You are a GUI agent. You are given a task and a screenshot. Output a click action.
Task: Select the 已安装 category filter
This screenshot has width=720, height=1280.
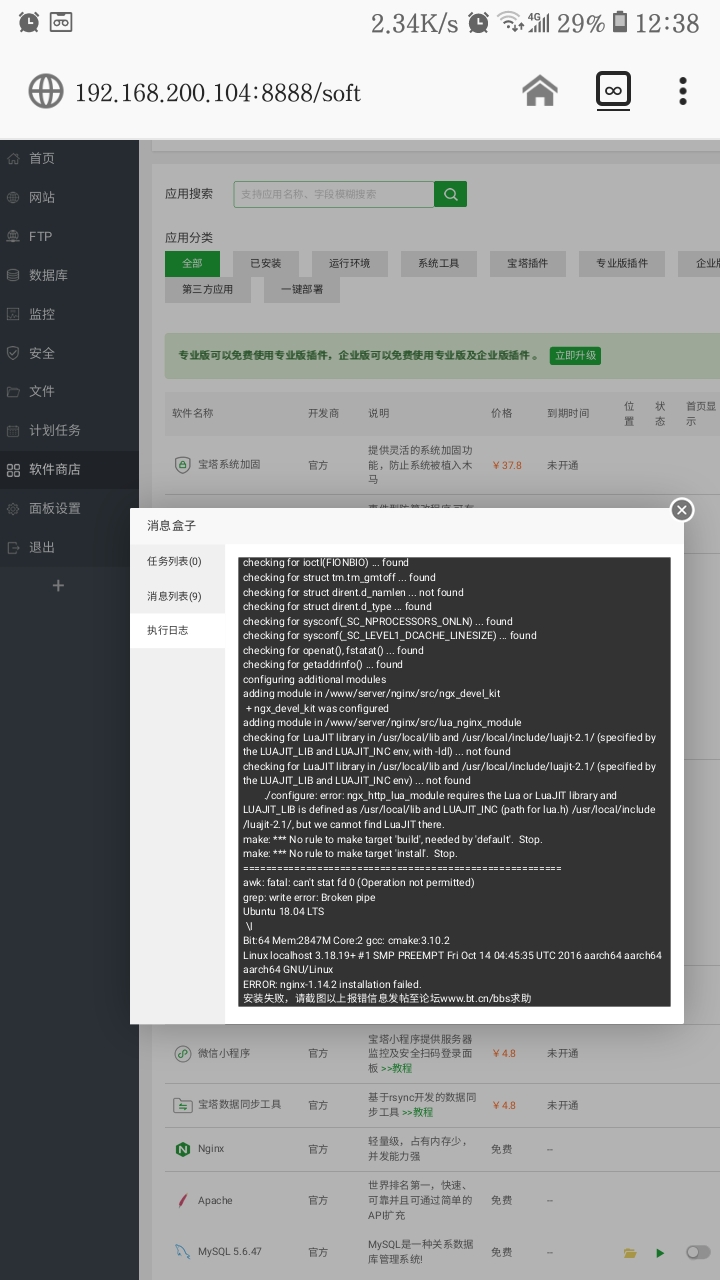tap(265, 263)
